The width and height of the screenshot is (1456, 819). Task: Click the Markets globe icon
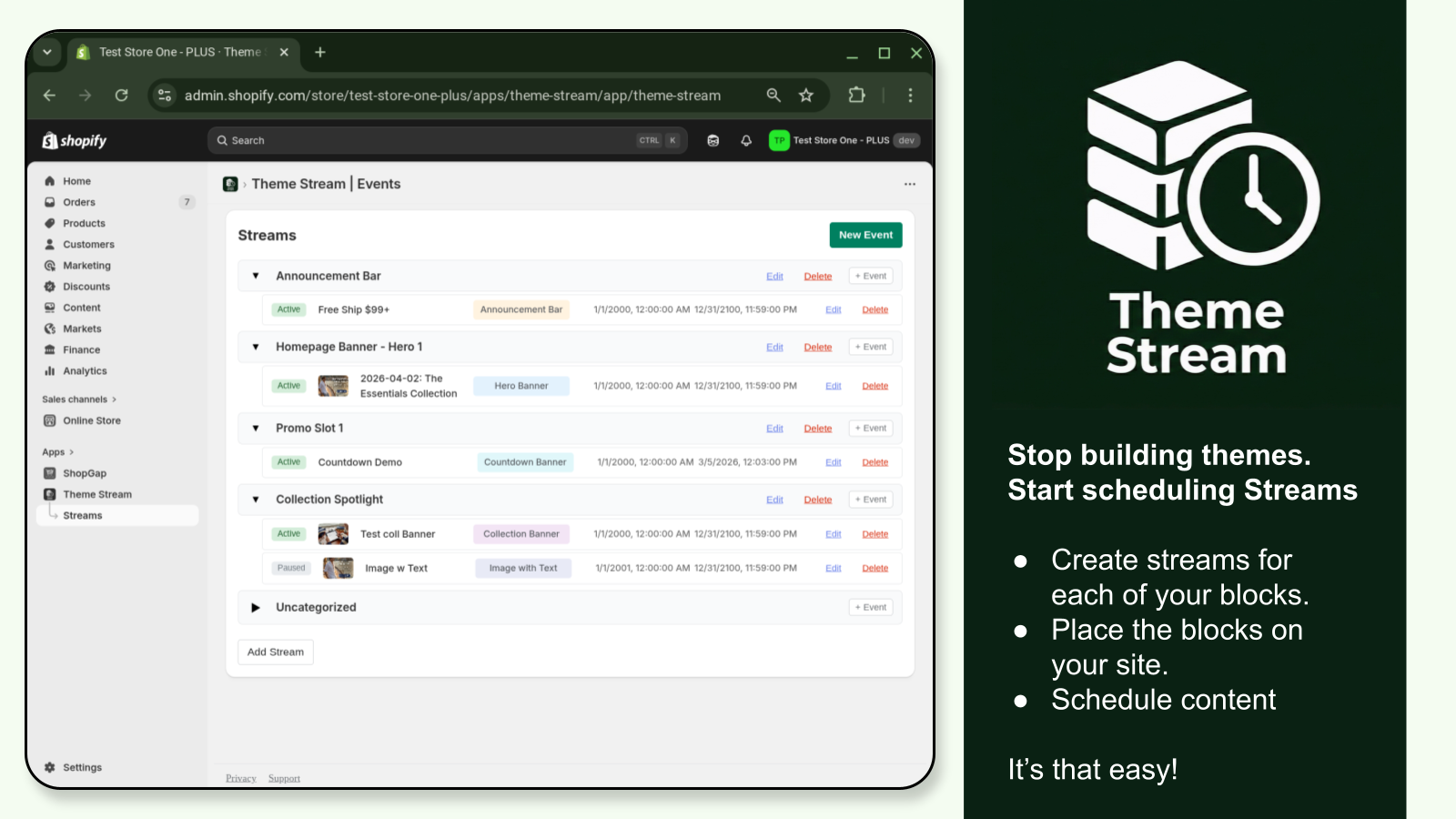50,329
